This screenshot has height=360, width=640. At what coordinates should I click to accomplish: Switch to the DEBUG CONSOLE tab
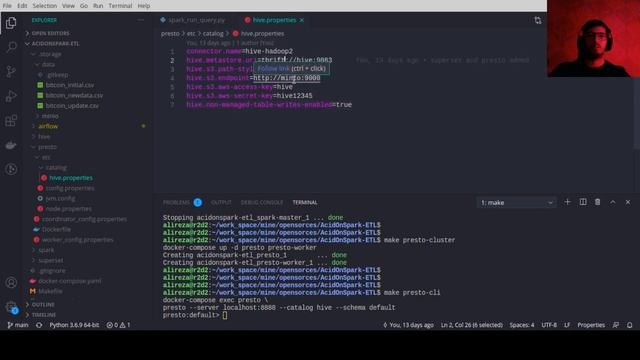tap(262, 202)
